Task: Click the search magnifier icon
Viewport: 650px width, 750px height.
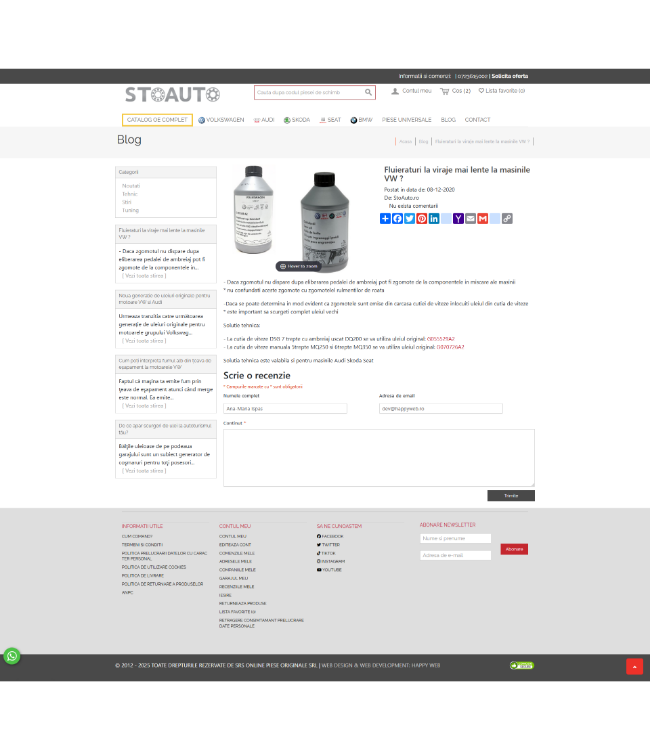Action: [x=368, y=92]
